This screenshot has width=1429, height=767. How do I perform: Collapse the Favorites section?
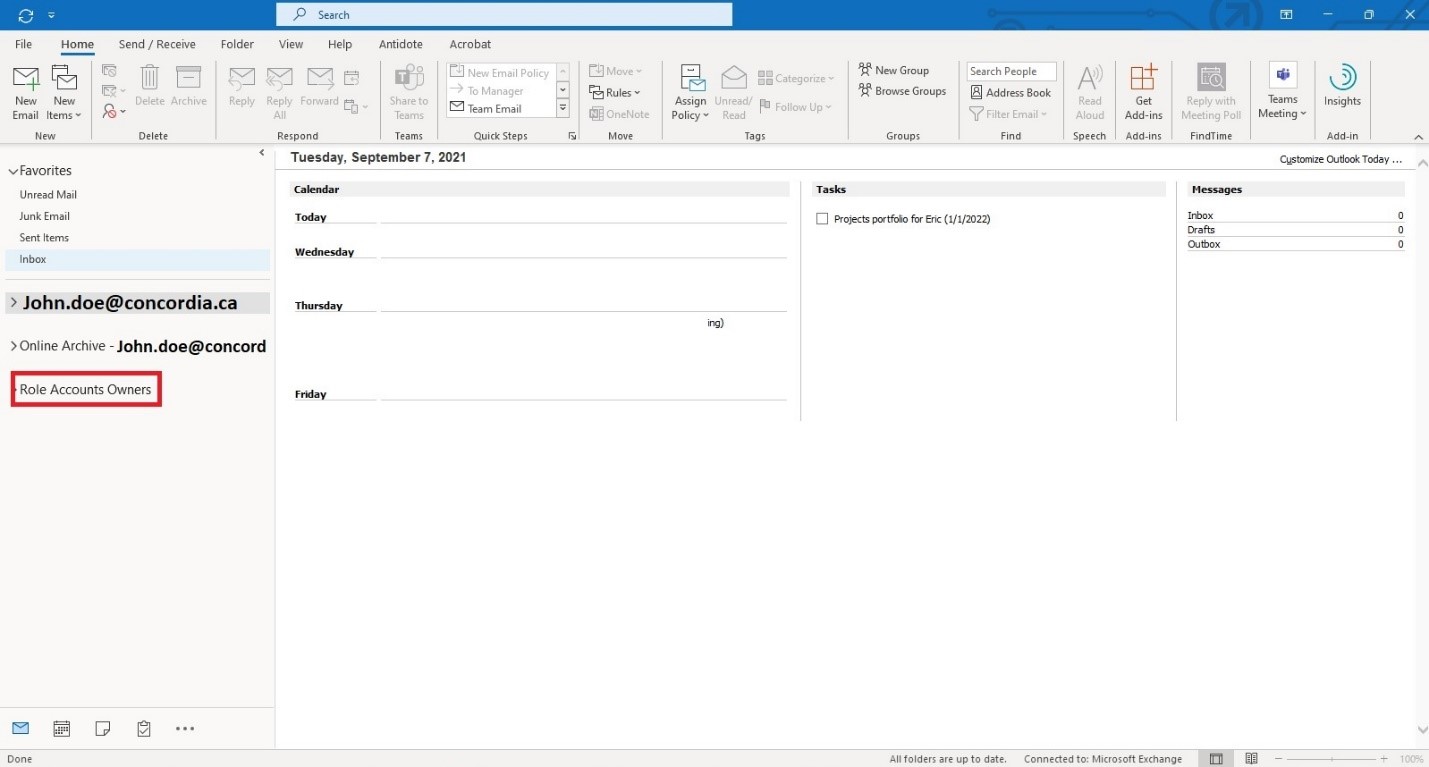tap(13, 171)
